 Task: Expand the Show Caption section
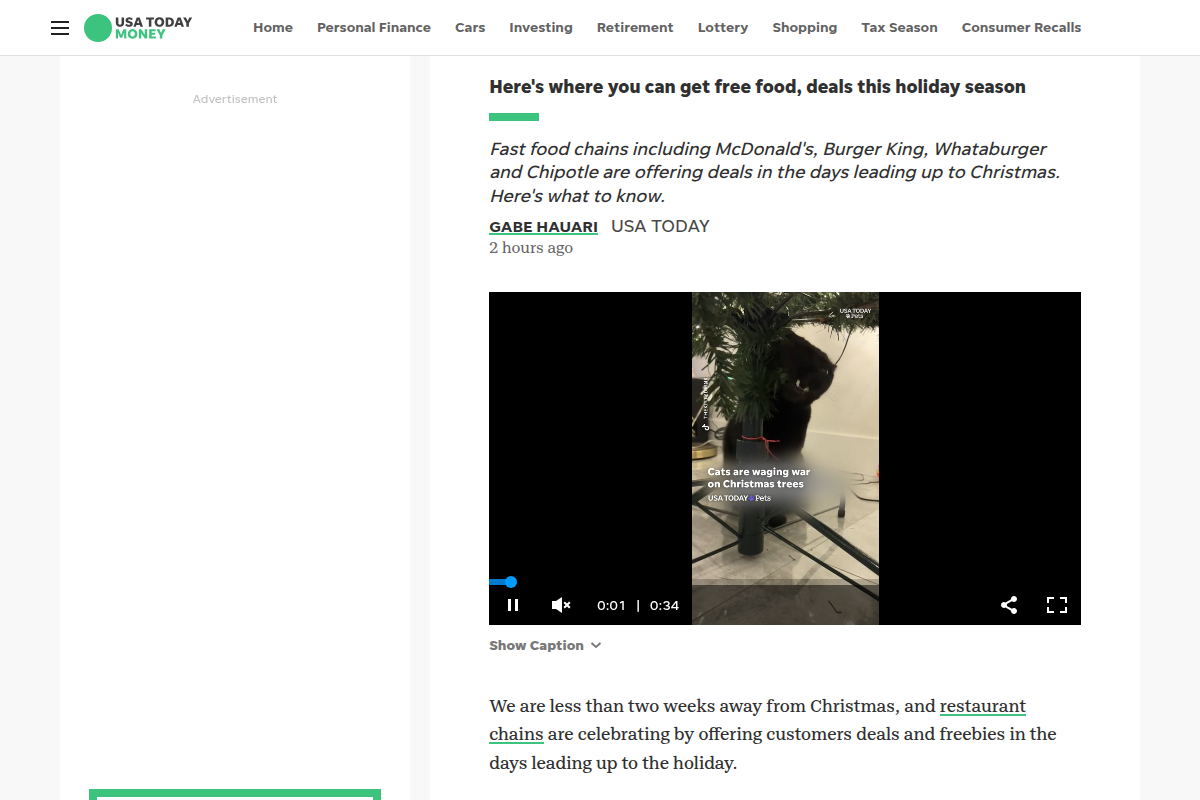(545, 646)
